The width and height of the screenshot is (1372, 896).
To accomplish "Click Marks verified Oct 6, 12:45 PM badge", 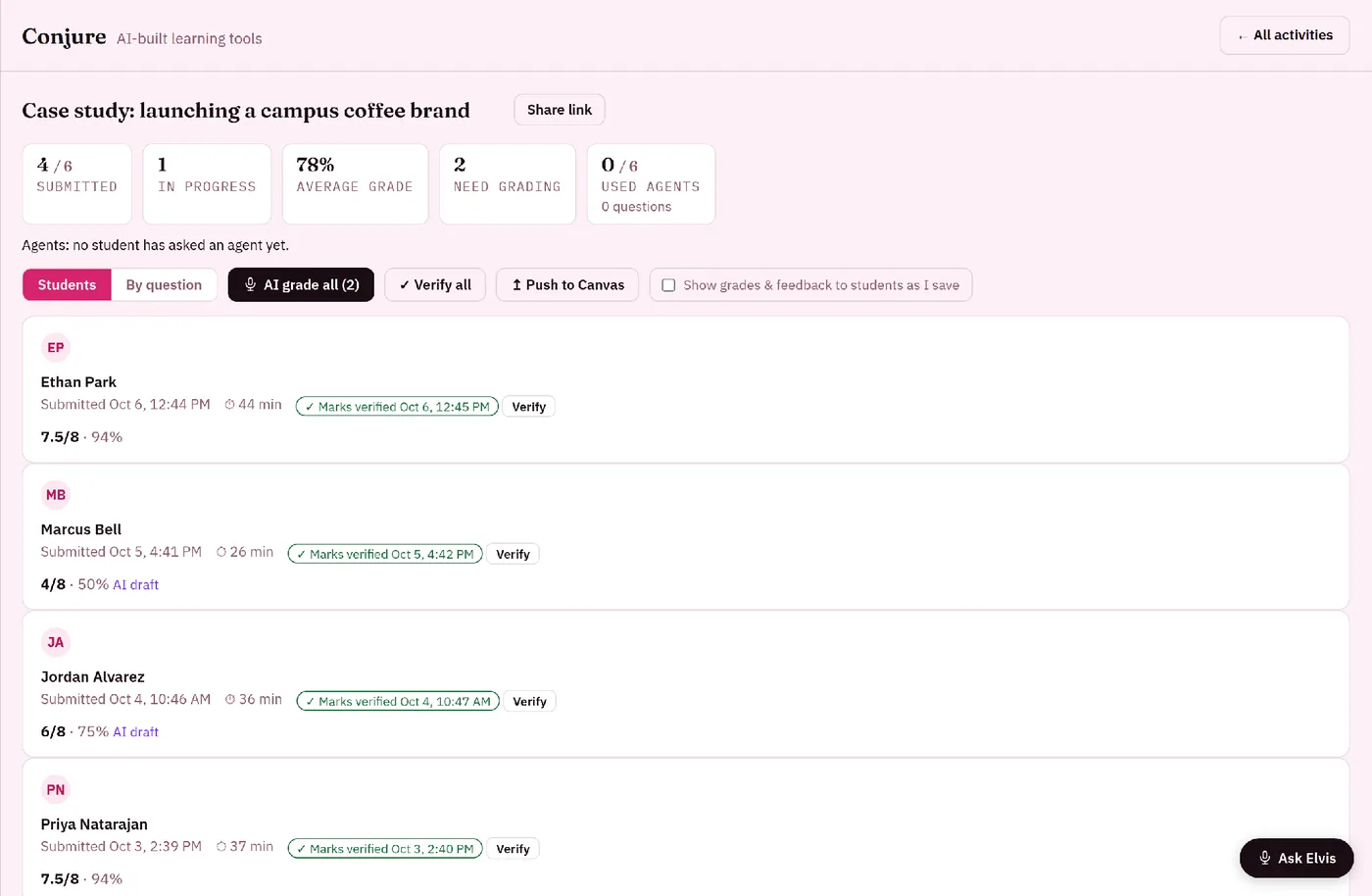I will point(397,407).
